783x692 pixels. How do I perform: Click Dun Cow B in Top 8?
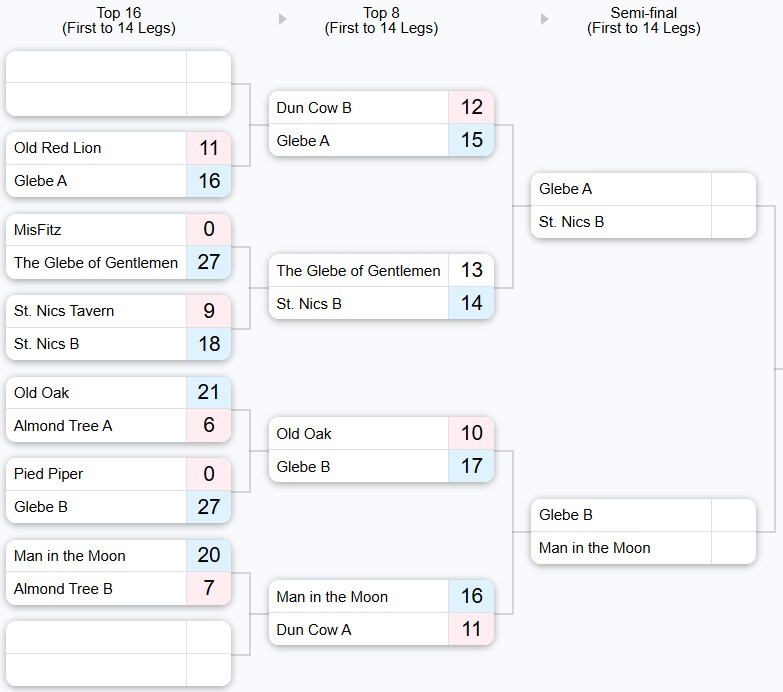tap(314, 108)
